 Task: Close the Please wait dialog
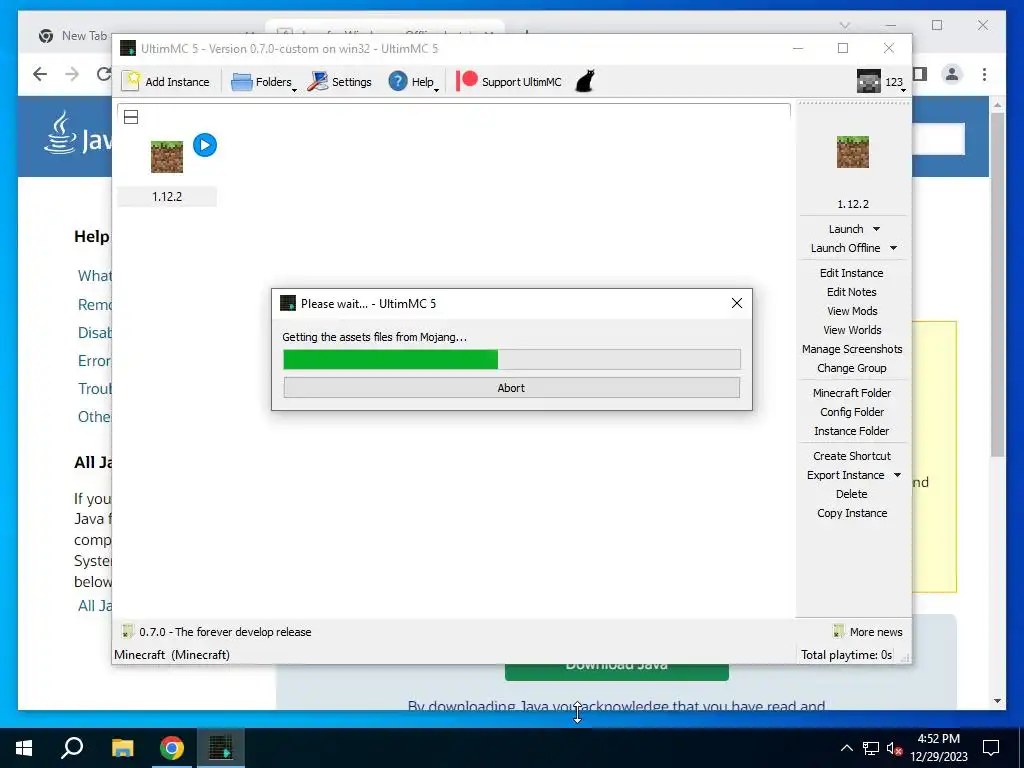coord(737,303)
